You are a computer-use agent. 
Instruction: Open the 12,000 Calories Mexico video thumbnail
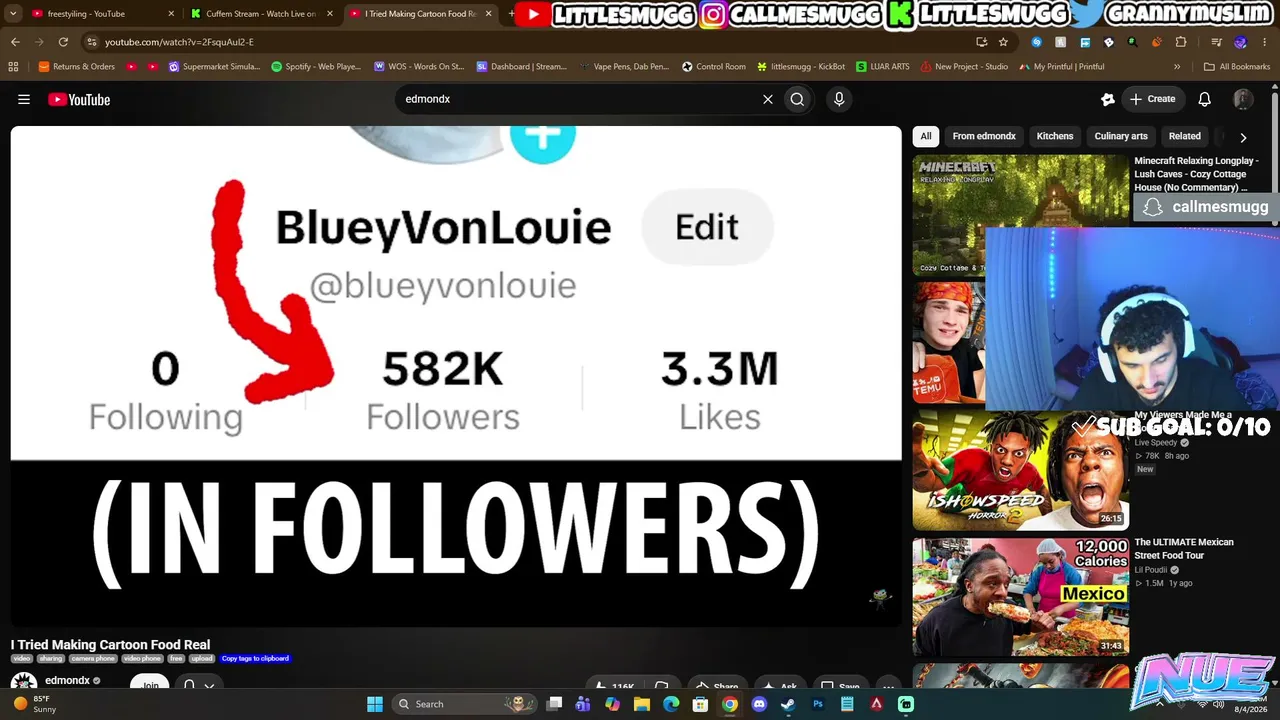pos(1020,596)
